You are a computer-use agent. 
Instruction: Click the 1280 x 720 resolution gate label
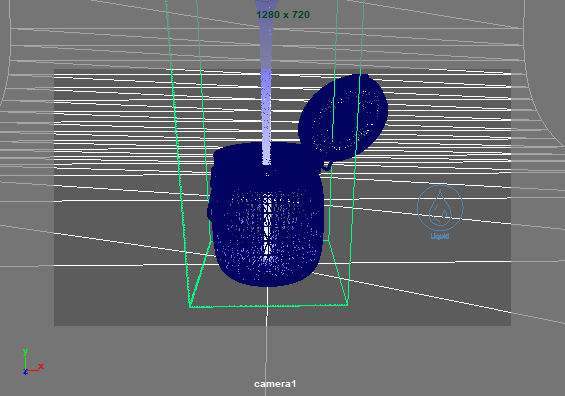(283, 15)
